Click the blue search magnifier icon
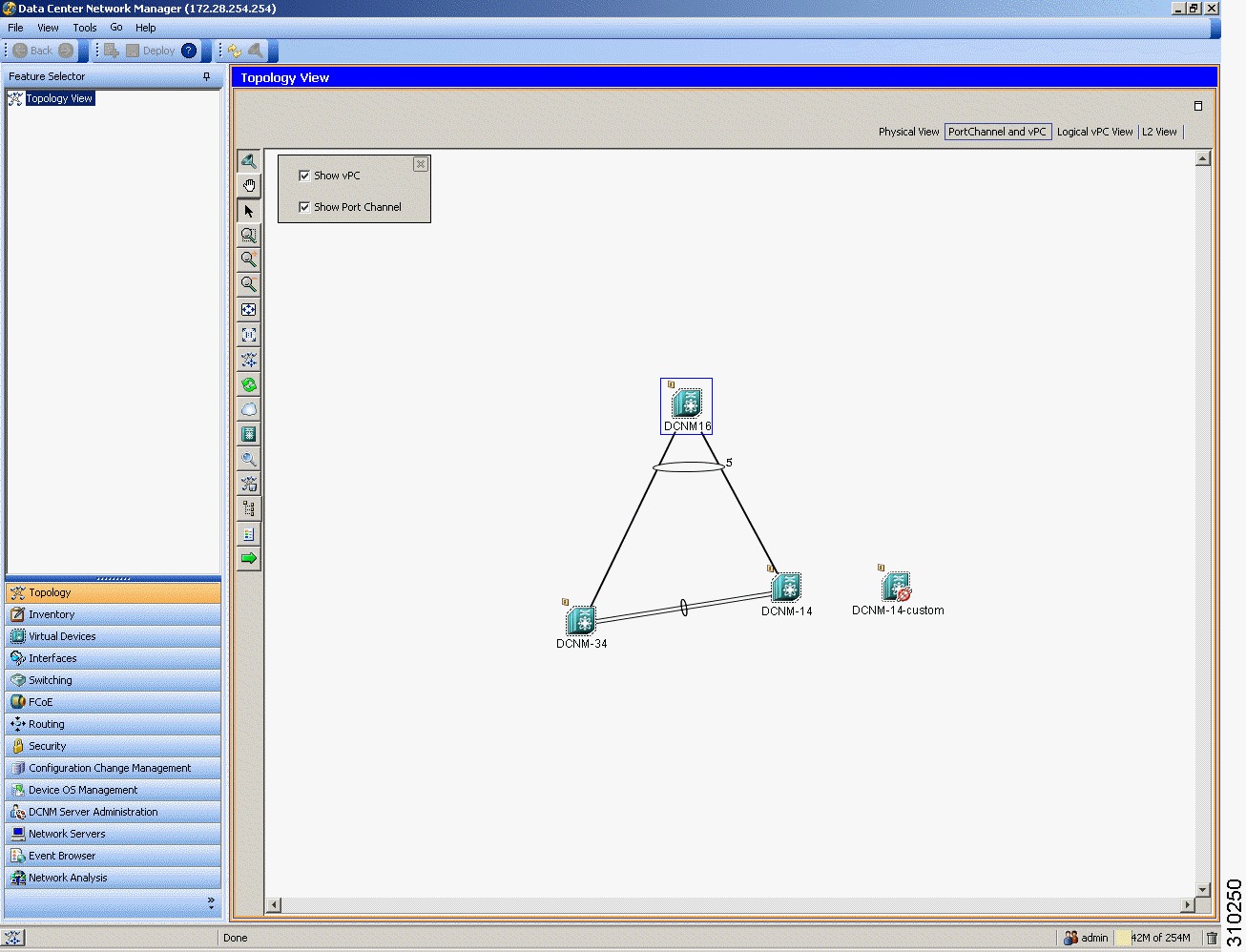Viewport: 1246px width, 952px height. pos(249,459)
